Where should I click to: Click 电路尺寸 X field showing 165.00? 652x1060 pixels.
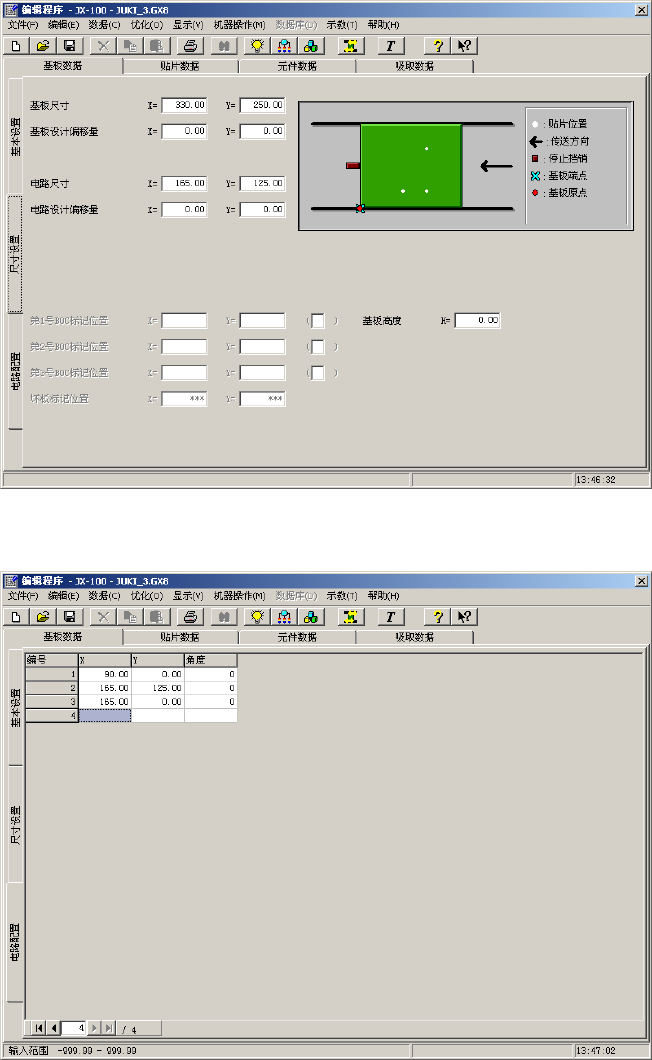pos(184,183)
